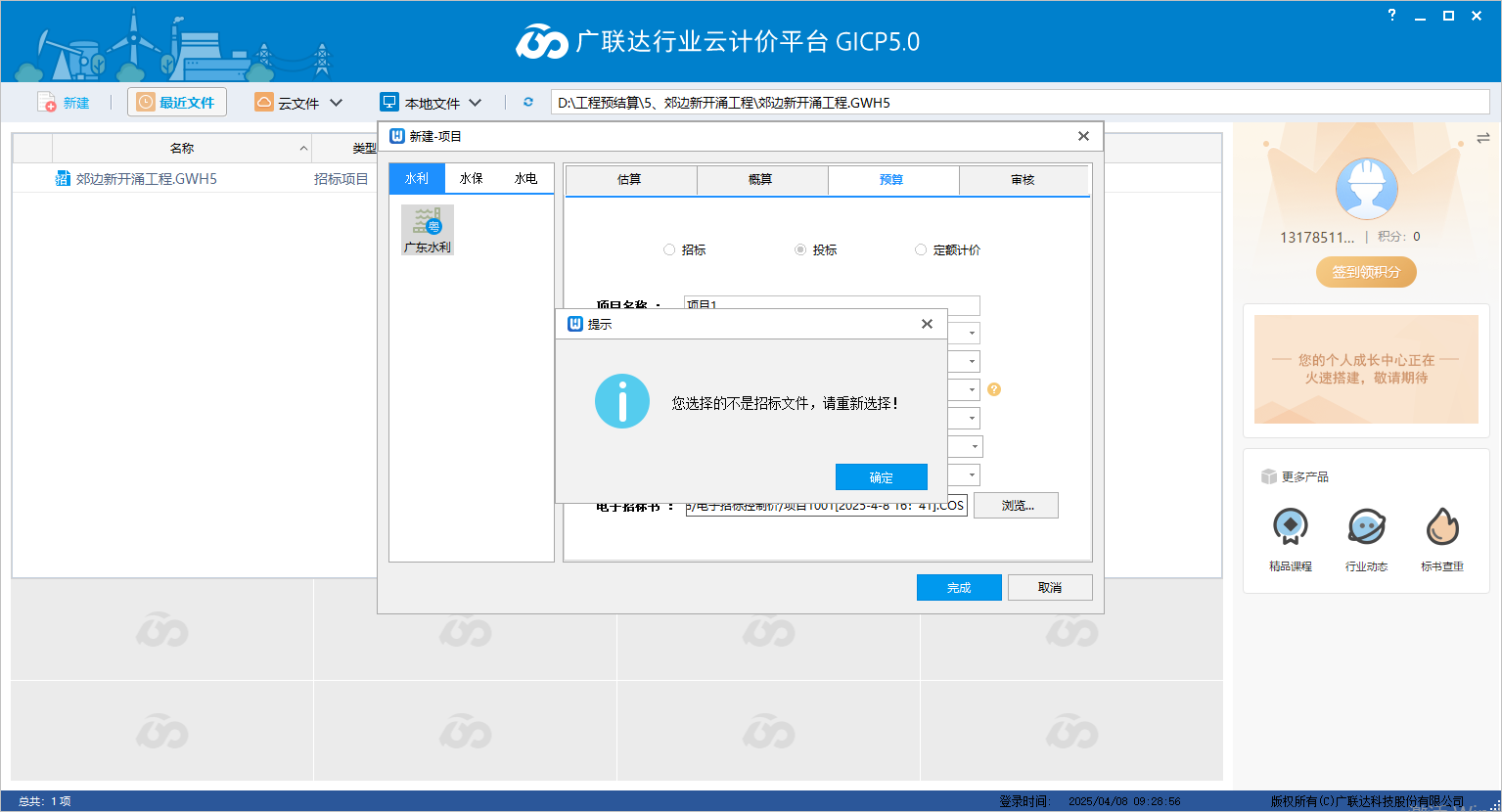The width and height of the screenshot is (1502, 812).
Task: Click the switch arrows icon in right panel
Action: pyautogui.click(x=1483, y=139)
